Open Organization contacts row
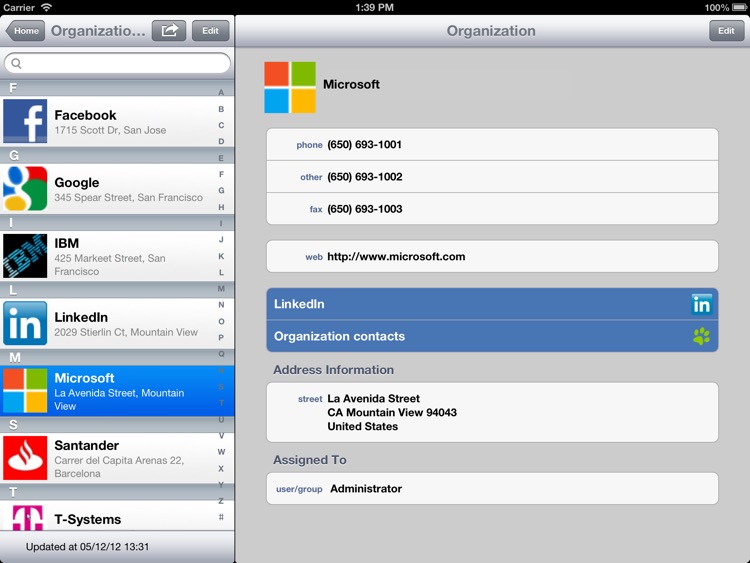 point(492,336)
